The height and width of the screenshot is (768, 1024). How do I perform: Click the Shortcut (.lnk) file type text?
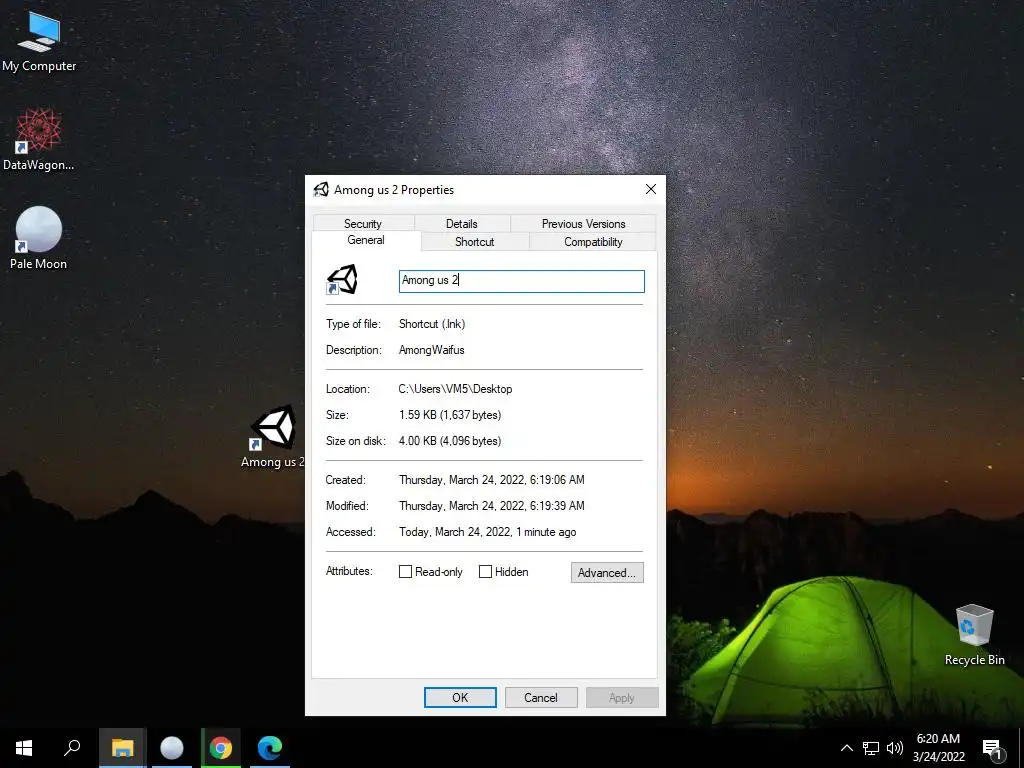tap(432, 324)
